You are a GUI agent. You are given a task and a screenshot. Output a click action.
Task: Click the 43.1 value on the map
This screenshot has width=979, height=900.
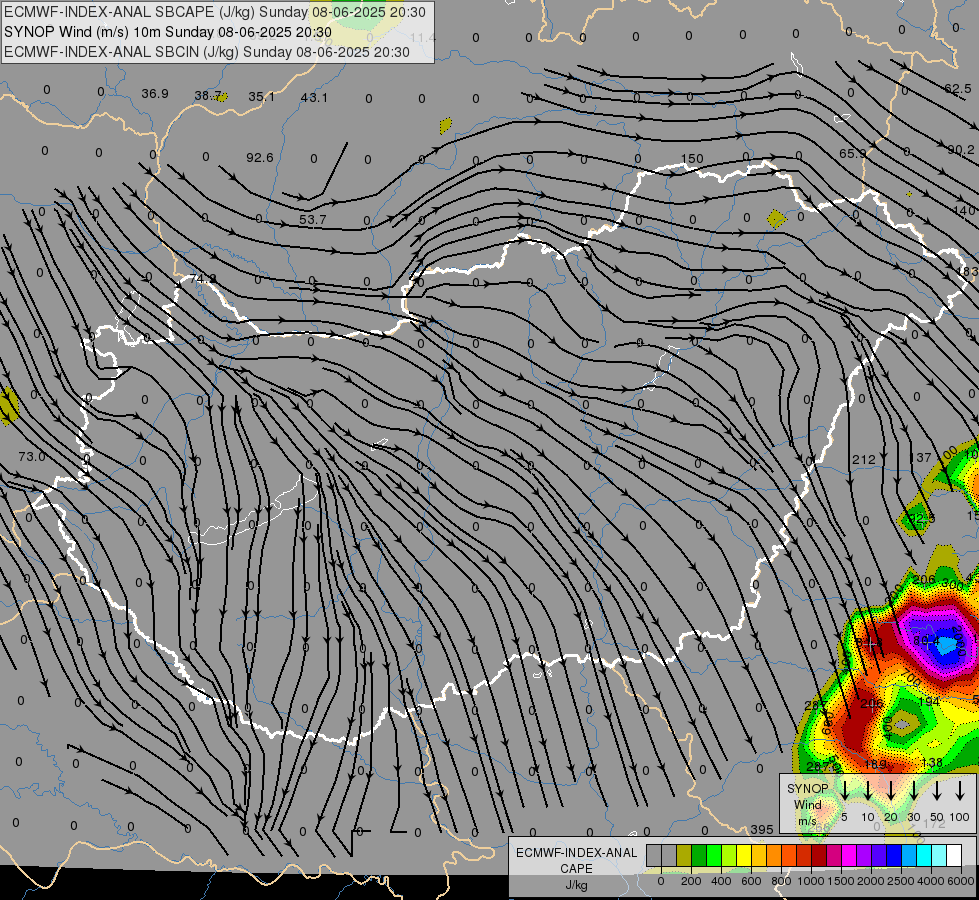tap(313, 97)
